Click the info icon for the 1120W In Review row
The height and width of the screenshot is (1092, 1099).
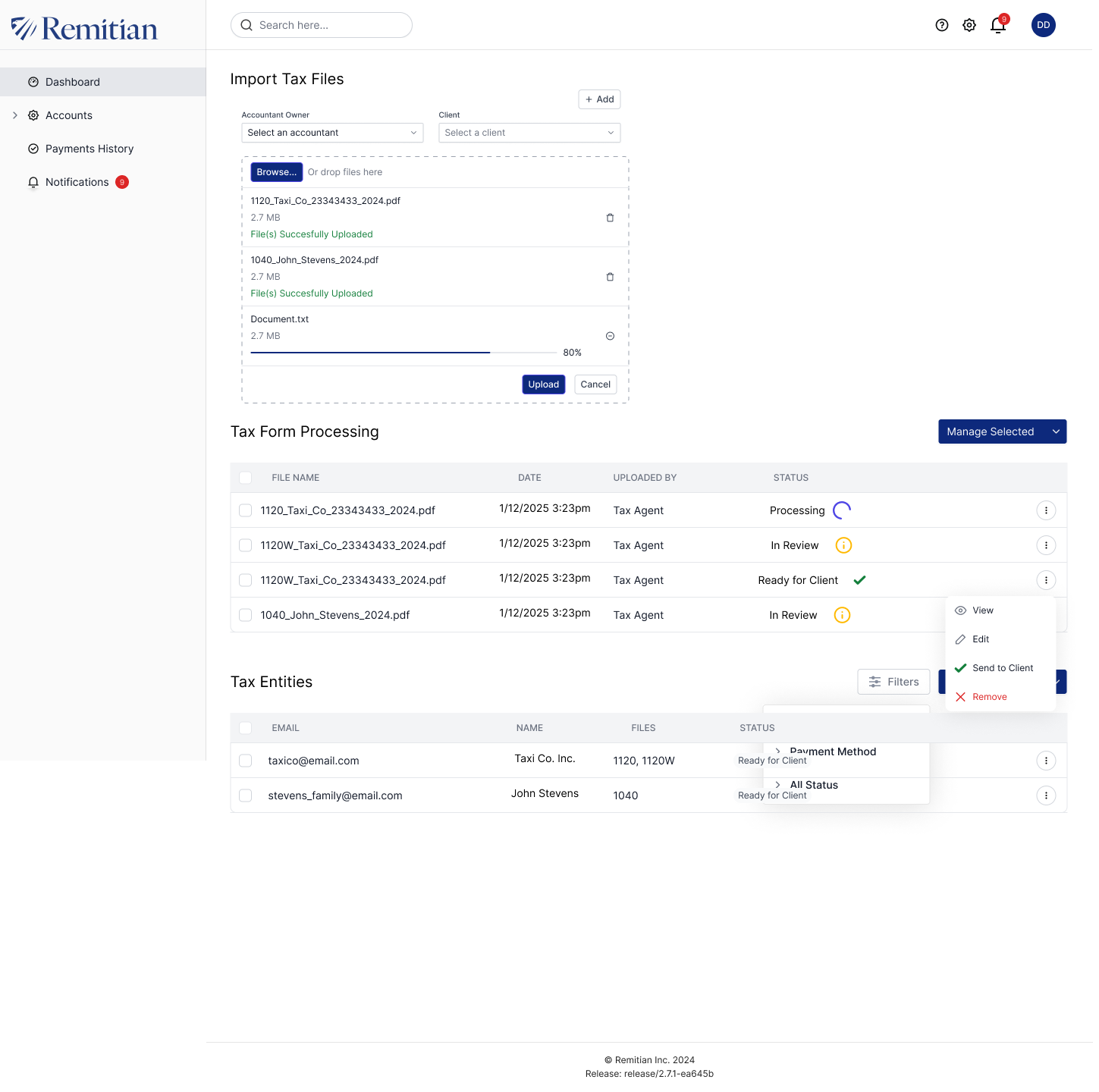(843, 545)
